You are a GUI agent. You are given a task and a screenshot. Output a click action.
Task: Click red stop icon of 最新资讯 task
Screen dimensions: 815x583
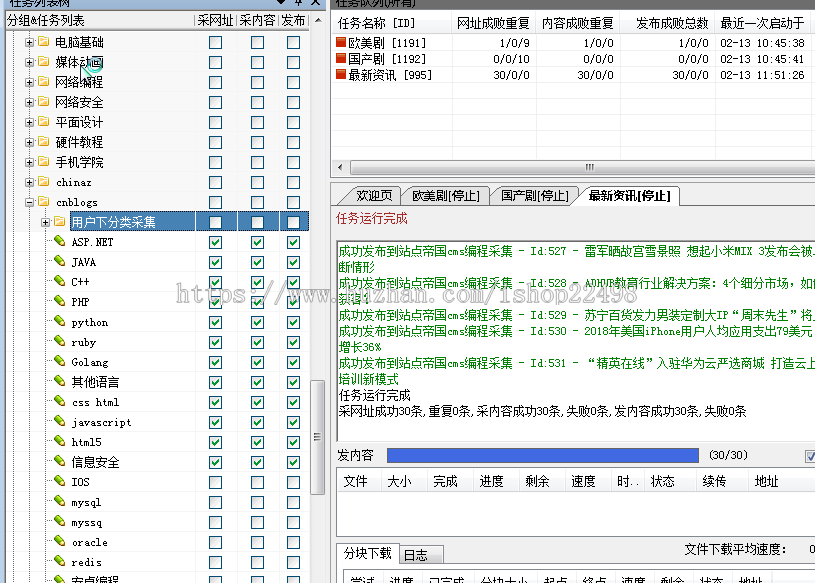[x=341, y=74]
